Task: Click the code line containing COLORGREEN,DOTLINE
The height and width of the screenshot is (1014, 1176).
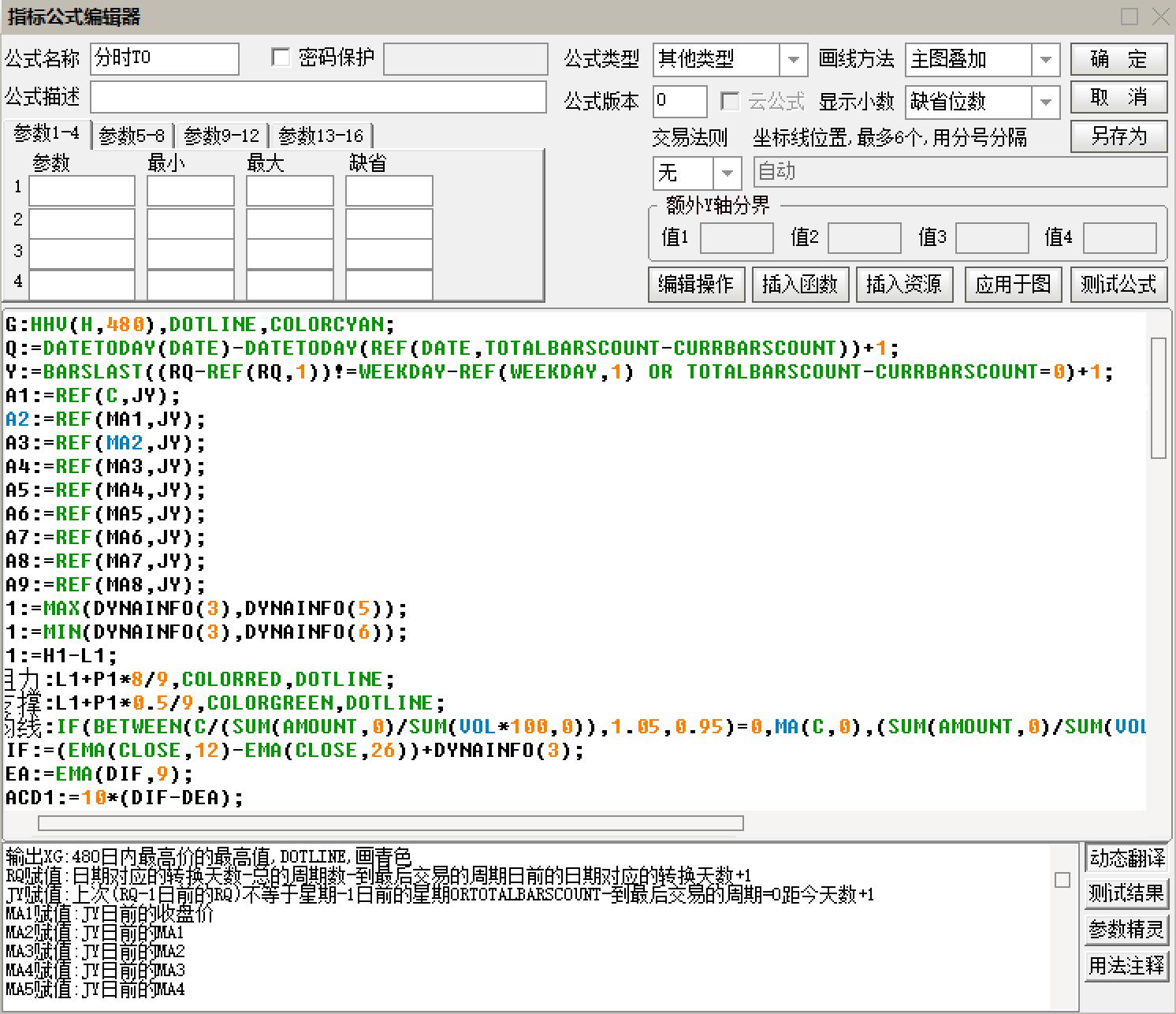Action: tap(225, 703)
